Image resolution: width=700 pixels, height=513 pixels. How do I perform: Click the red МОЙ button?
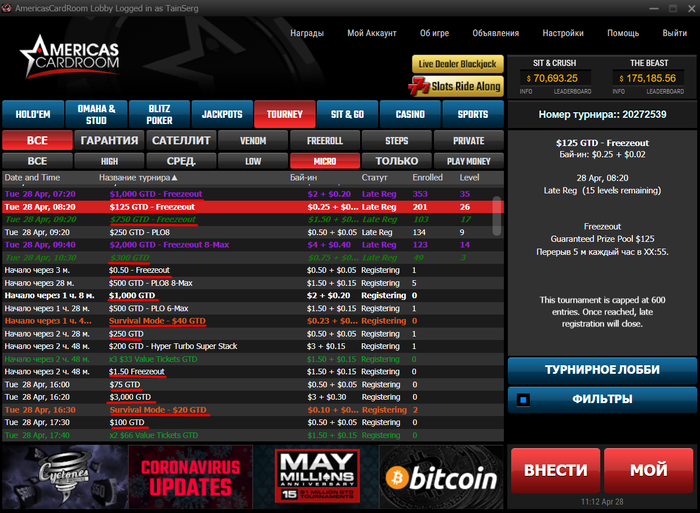[x=649, y=471]
